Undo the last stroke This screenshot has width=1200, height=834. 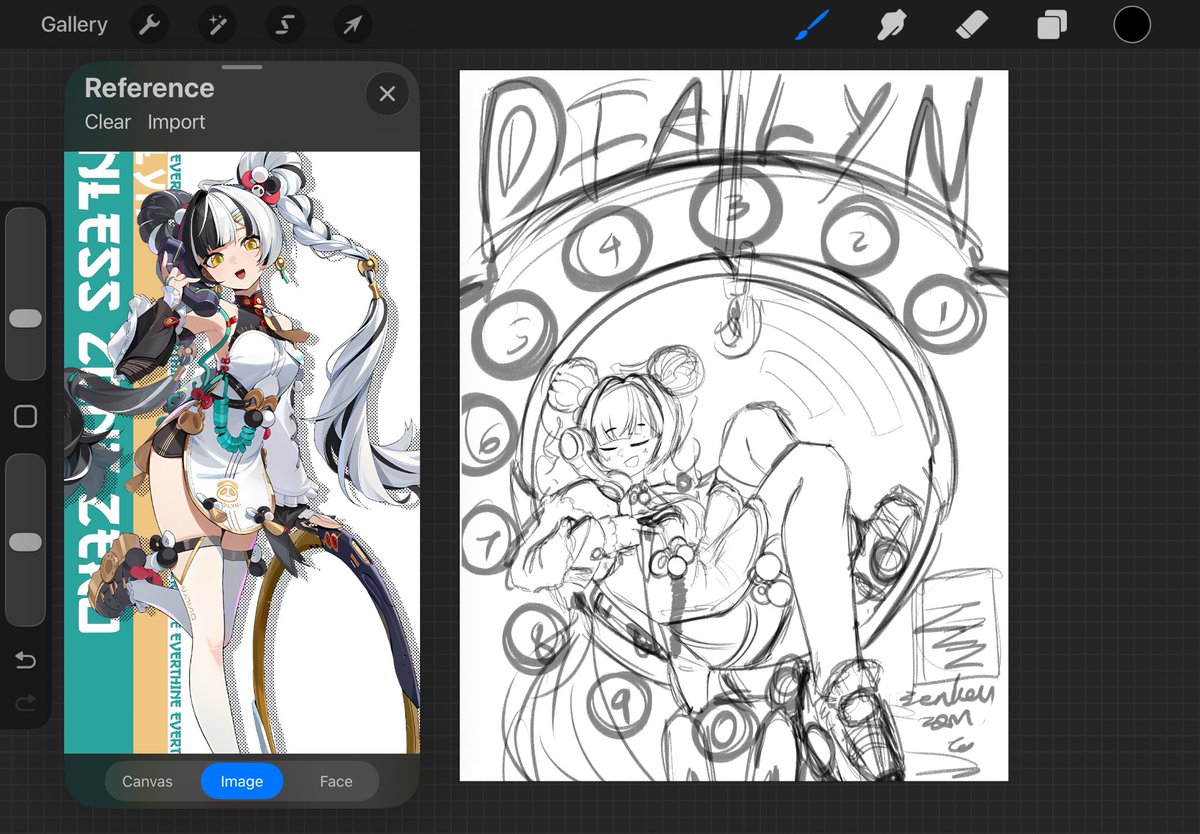[x=25, y=660]
